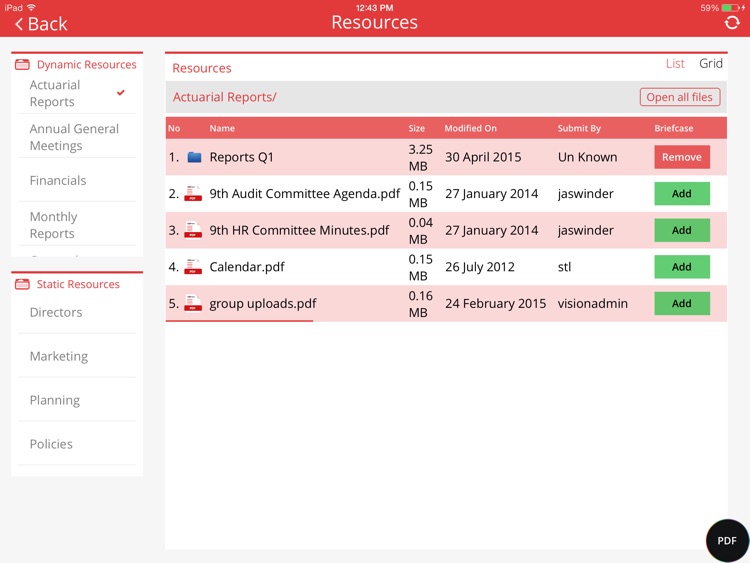Image resolution: width=750 pixels, height=563 pixels.
Task: Tap the round PDF floating button
Action: pyautogui.click(x=727, y=541)
